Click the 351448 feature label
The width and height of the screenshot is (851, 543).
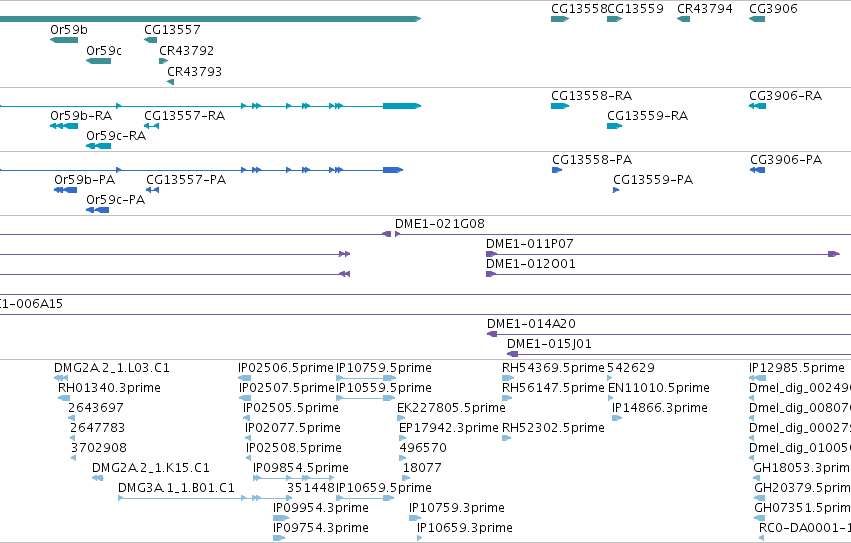tap(311, 488)
